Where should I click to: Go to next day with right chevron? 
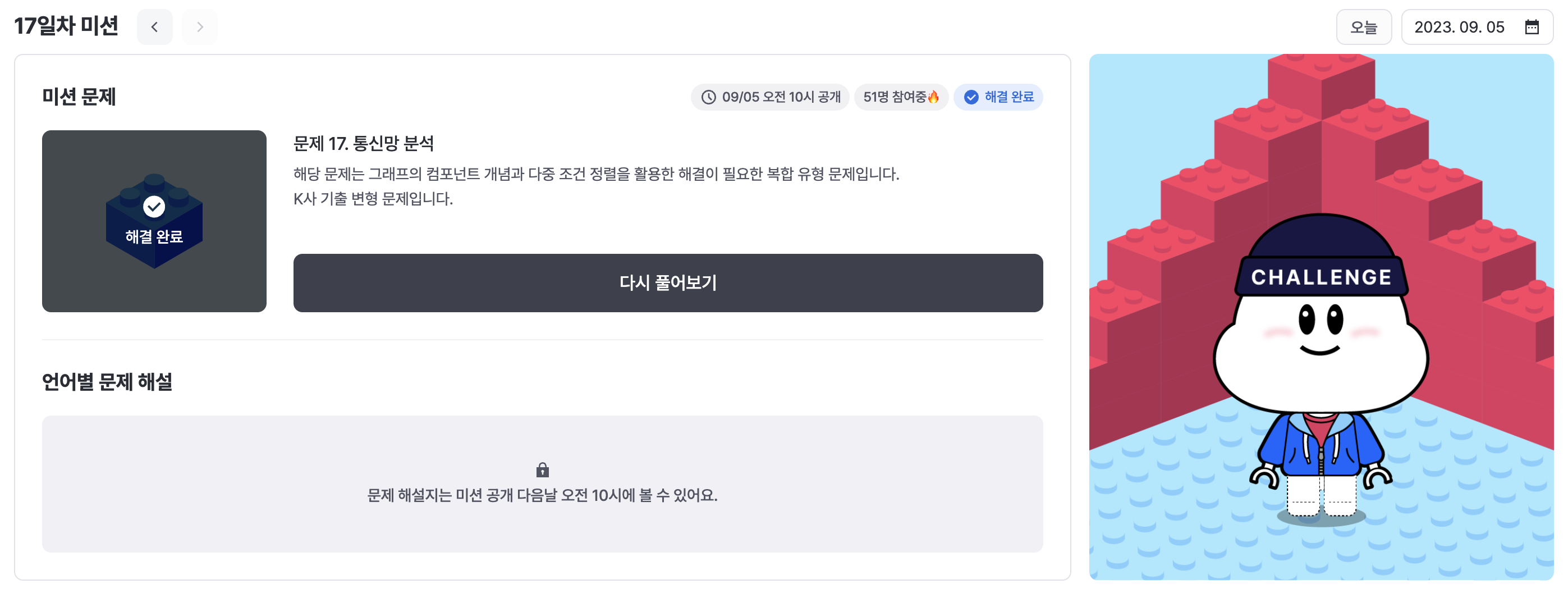tap(200, 26)
